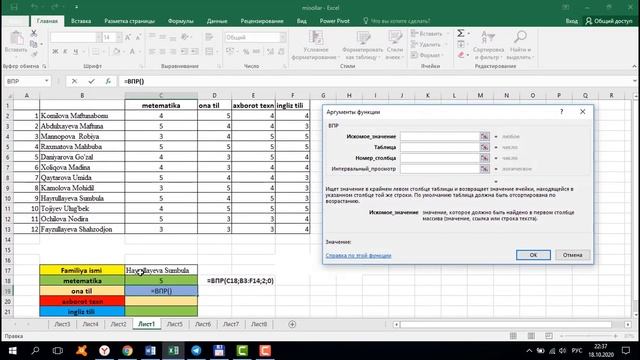
Task: Click the increase indent icon
Action: [195, 51]
